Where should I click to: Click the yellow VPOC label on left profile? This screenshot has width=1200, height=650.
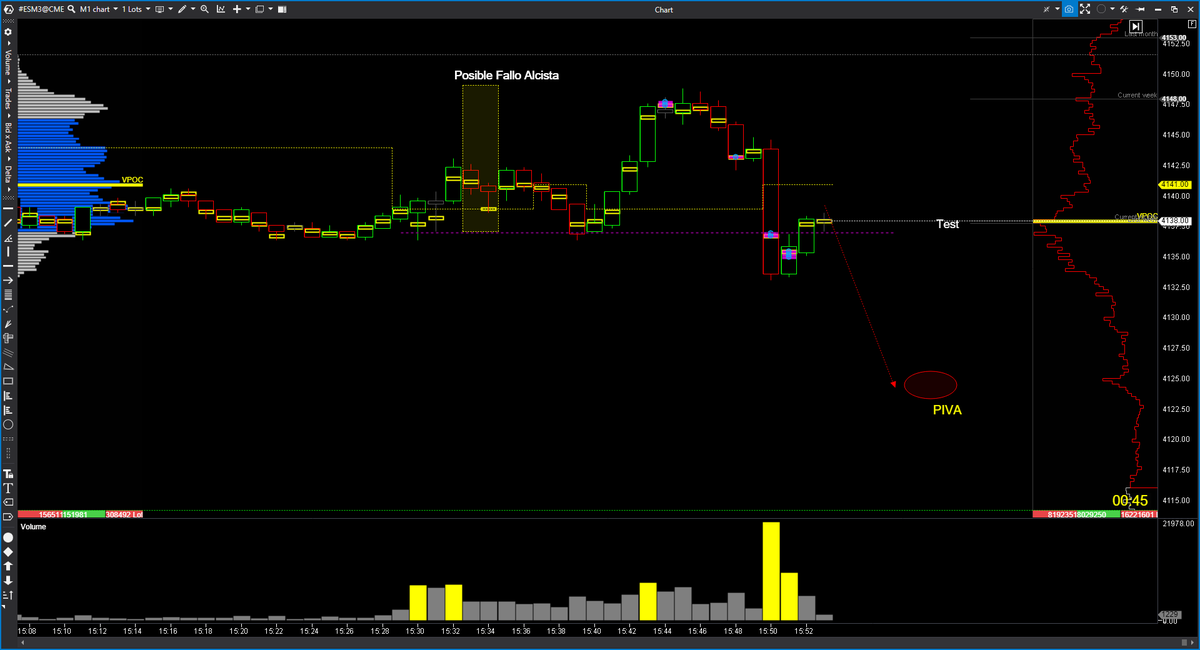click(x=132, y=180)
